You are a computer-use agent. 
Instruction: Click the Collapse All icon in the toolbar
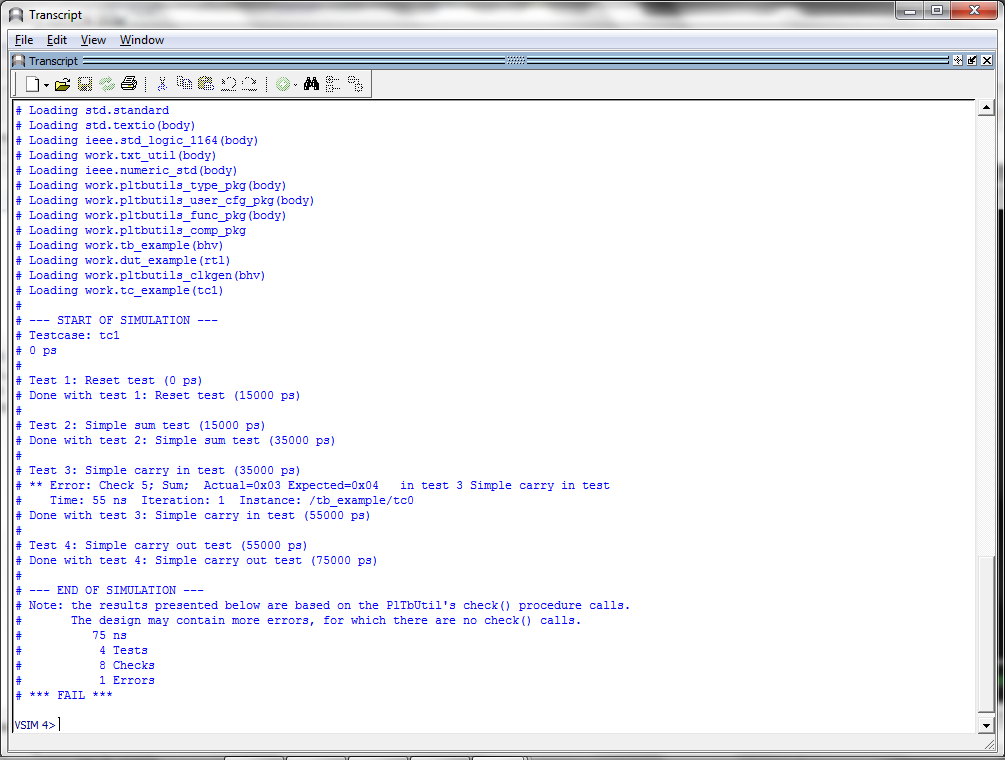click(x=333, y=85)
